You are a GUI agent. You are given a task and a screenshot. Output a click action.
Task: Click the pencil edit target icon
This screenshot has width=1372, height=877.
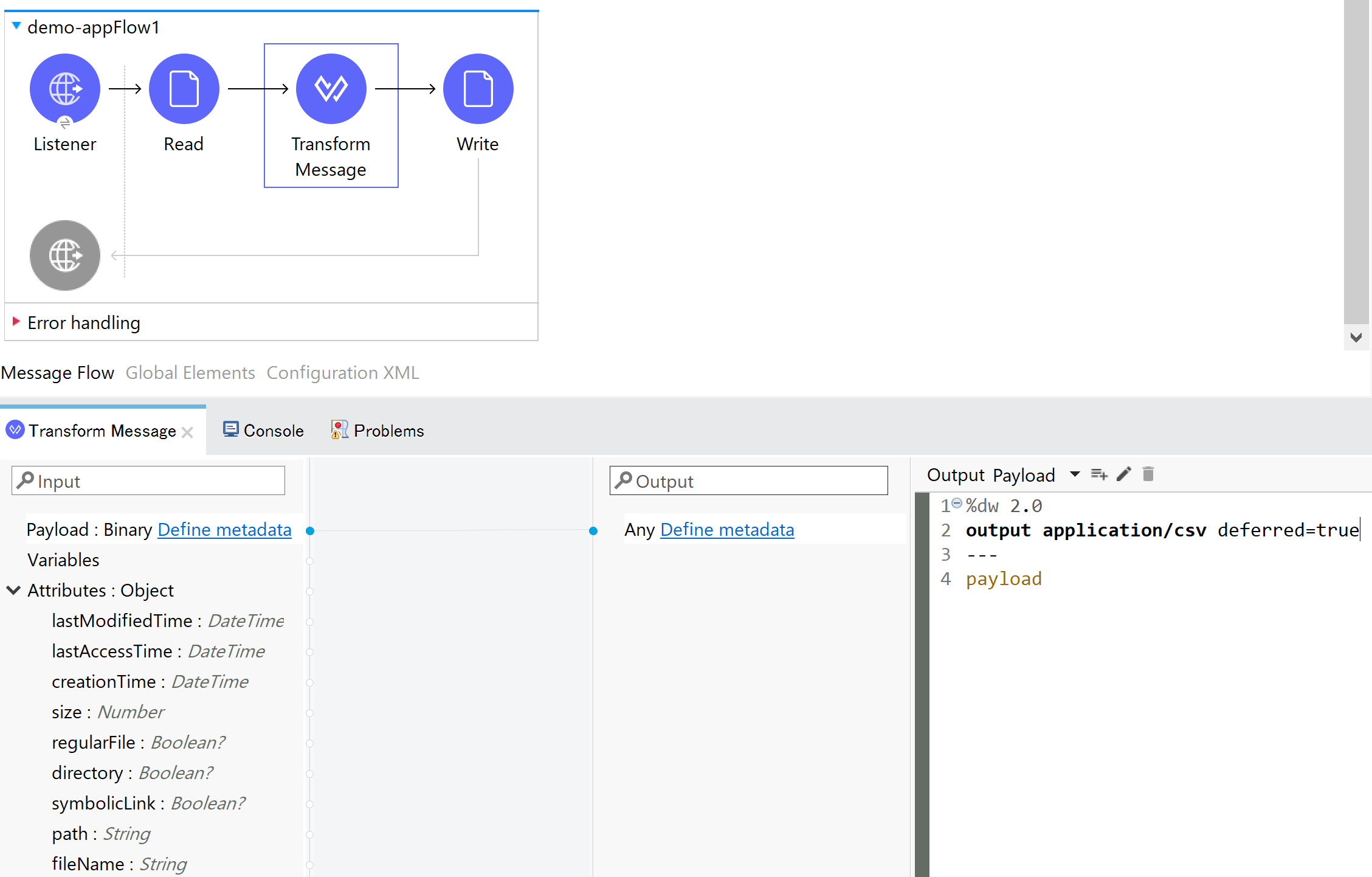pos(1123,474)
